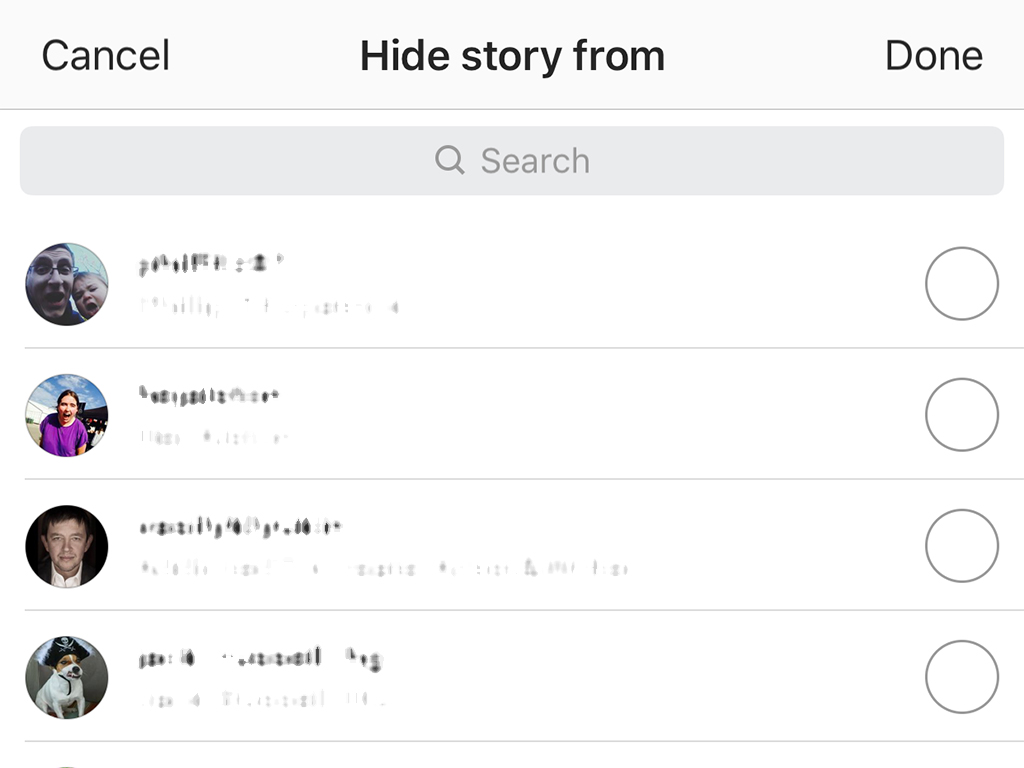1024x768 pixels.
Task: Select circle beside pirate dog user
Action: click(961, 677)
